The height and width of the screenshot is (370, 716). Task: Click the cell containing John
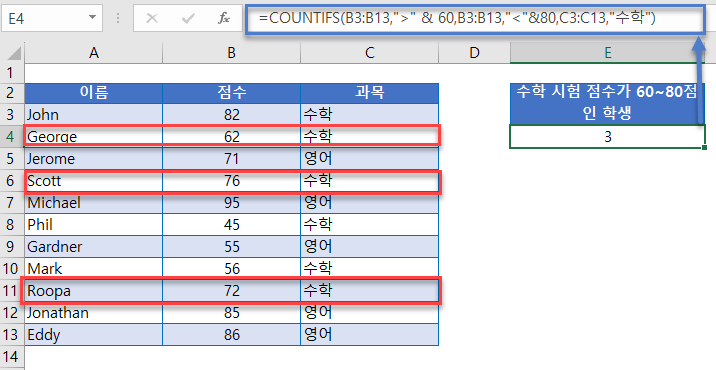click(94, 115)
